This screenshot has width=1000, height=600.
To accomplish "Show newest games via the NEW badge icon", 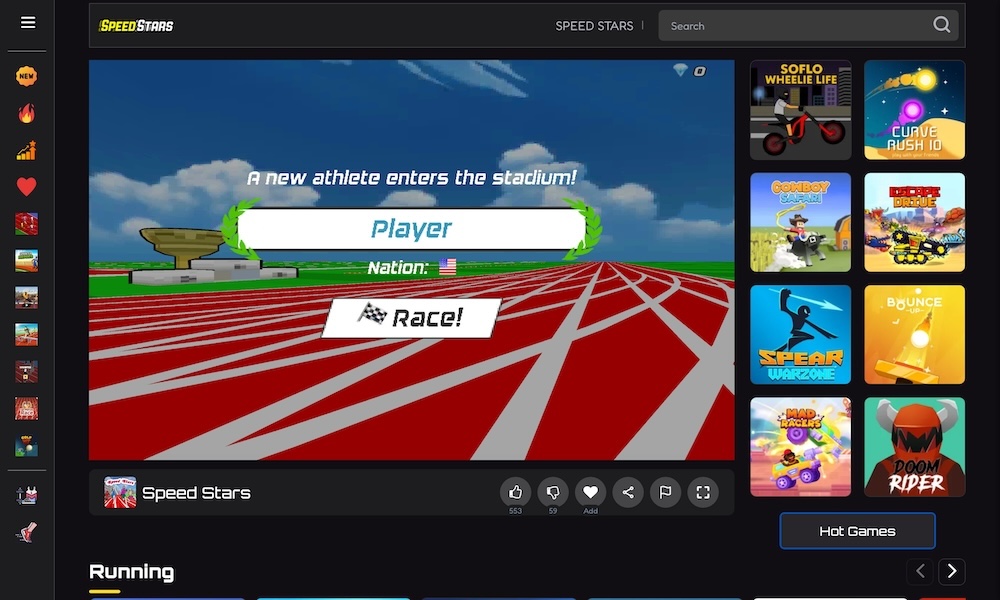I will coord(26,75).
